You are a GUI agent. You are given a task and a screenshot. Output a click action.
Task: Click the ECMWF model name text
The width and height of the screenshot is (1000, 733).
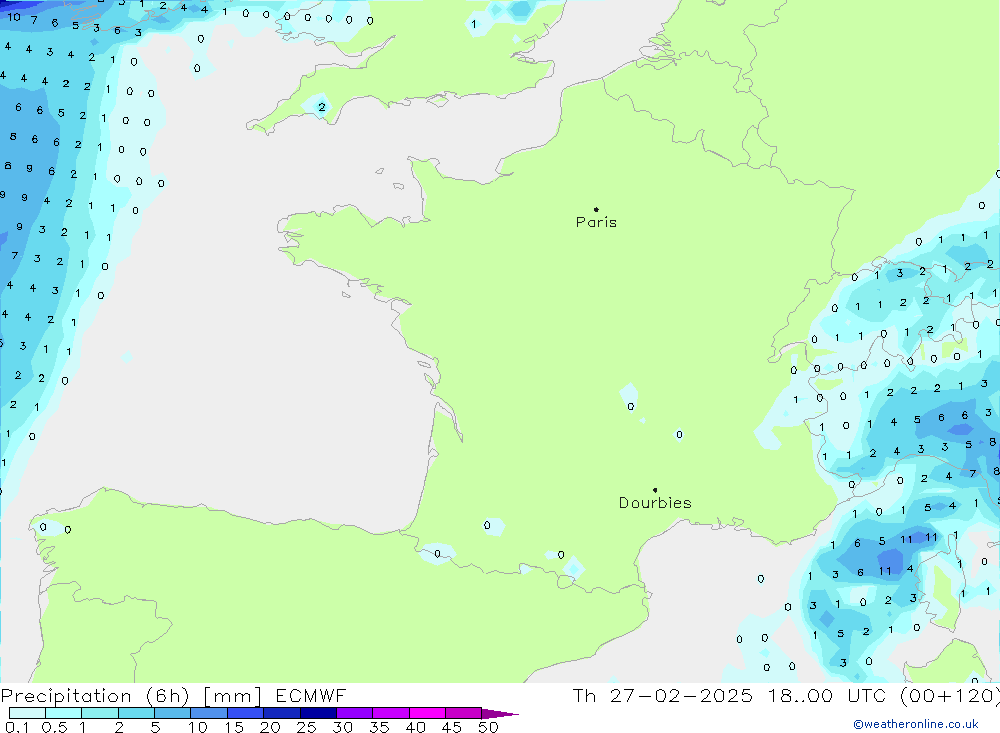point(311,696)
